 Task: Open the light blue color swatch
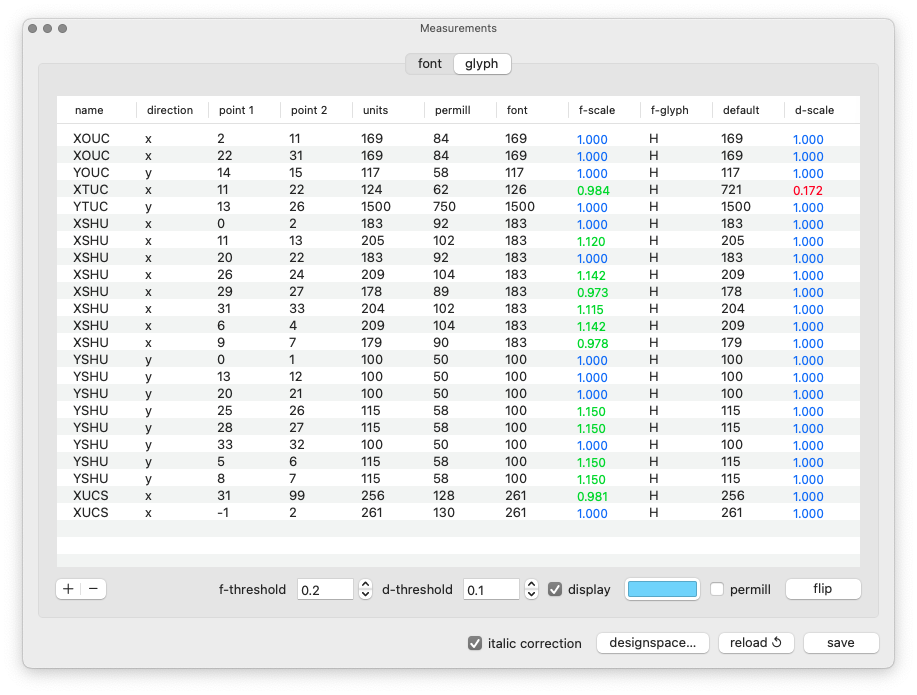661,589
